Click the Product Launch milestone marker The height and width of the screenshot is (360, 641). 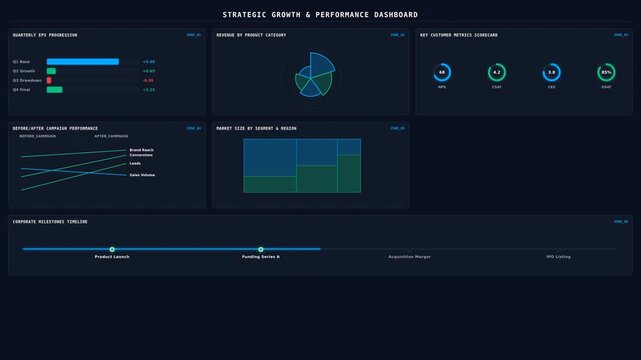point(112,249)
